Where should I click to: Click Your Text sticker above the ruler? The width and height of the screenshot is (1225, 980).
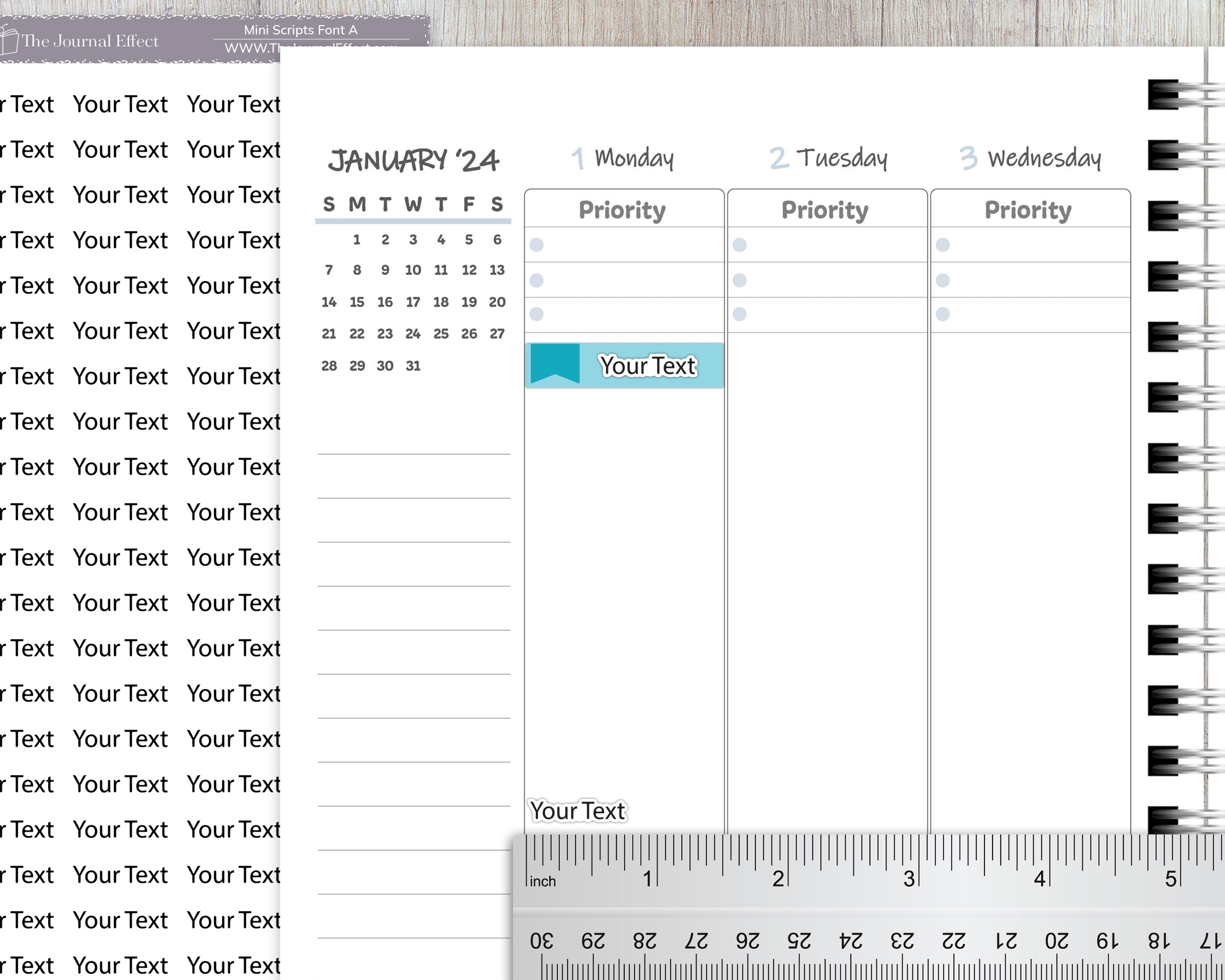coord(578,811)
